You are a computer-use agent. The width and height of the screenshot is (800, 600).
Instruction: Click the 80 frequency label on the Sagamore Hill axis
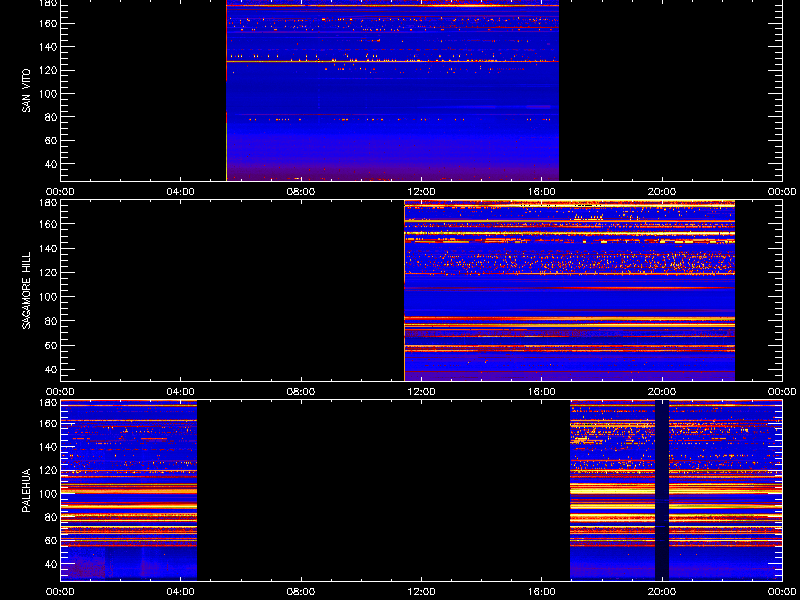49,321
